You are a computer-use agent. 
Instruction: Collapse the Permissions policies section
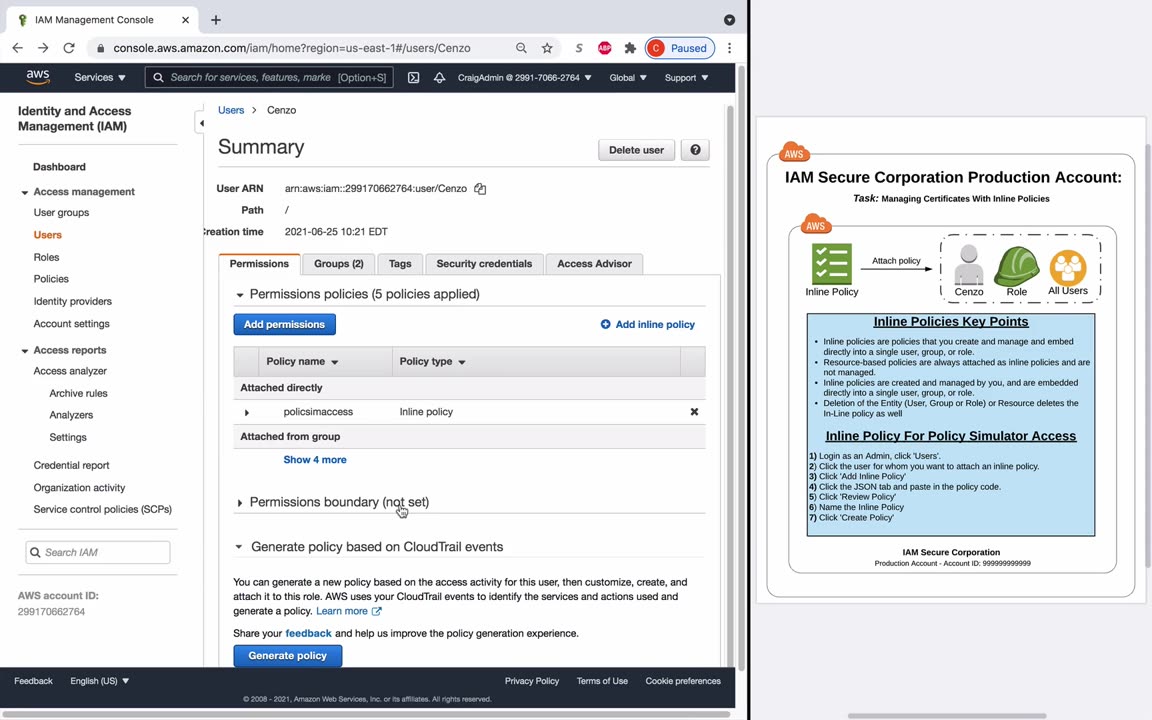click(x=240, y=295)
